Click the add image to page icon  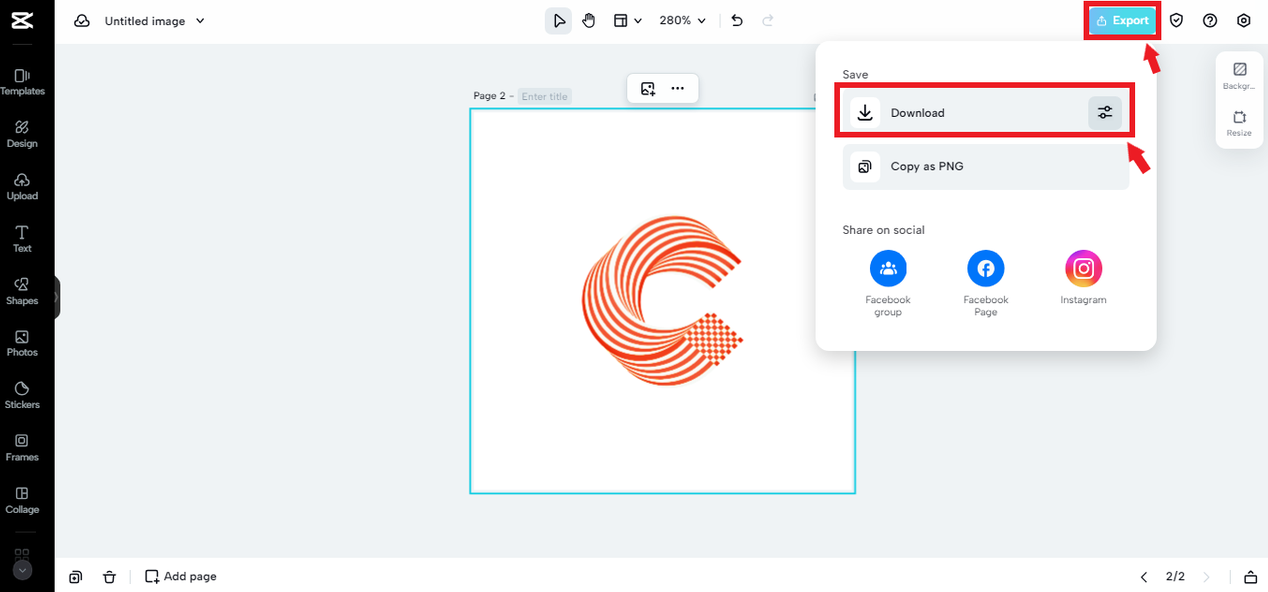pyautogui.click(x=648, y=89)
